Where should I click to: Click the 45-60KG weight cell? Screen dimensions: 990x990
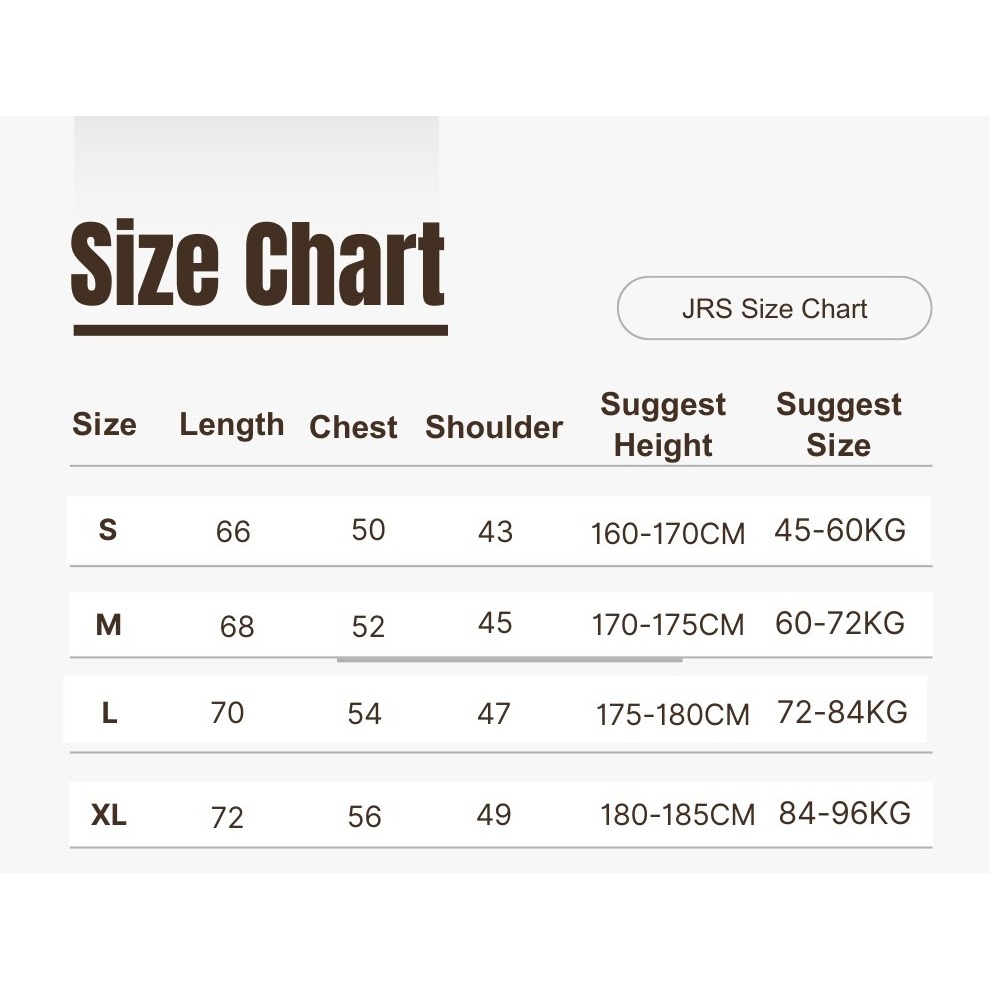pyautogui.click(x=840, y=530)
